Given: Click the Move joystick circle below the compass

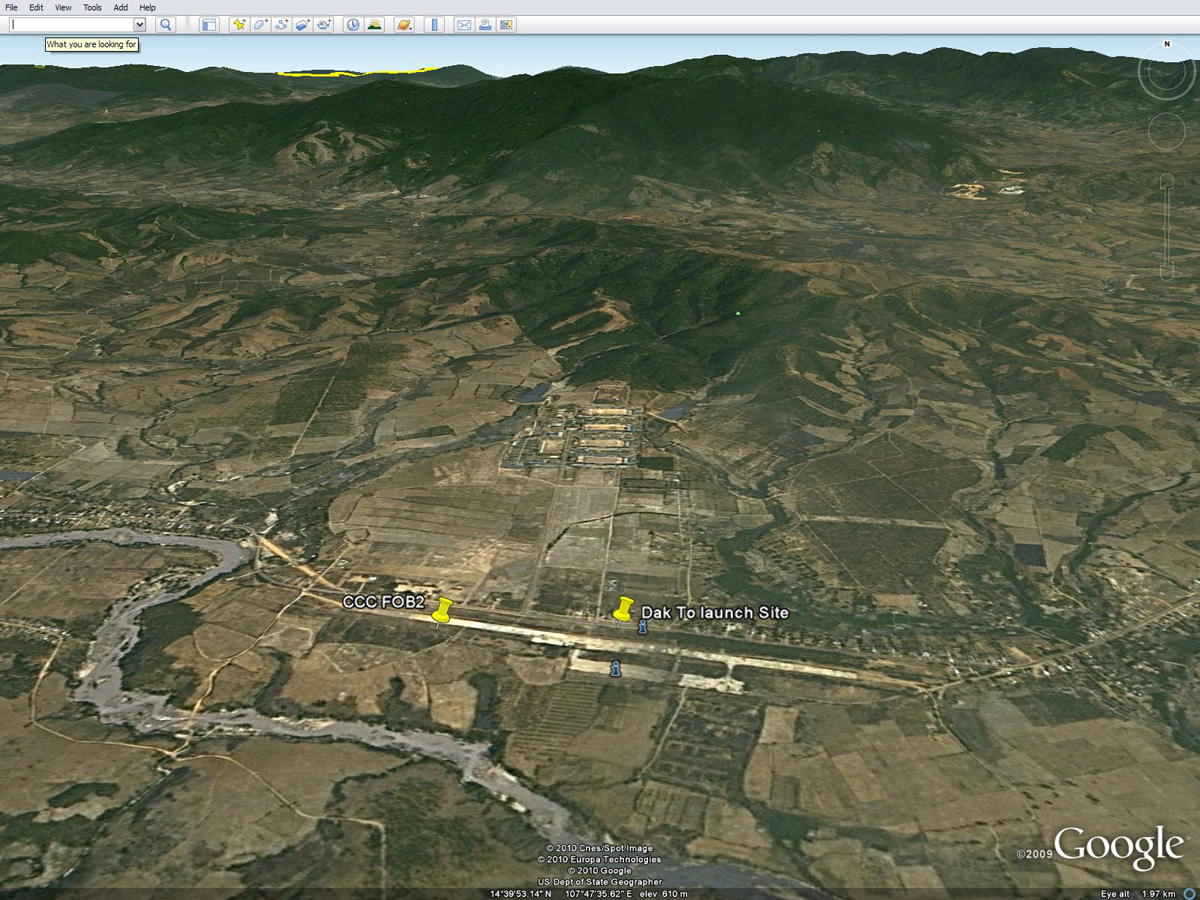Looking at the screenshot, I should coord(1166,132).
